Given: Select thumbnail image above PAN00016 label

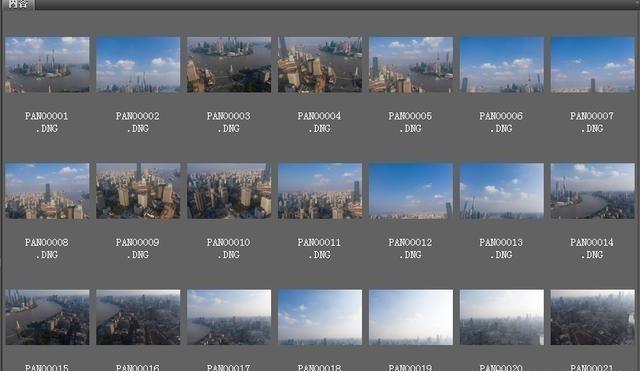Looking at the screenshot, I should (x=138, y=317).
